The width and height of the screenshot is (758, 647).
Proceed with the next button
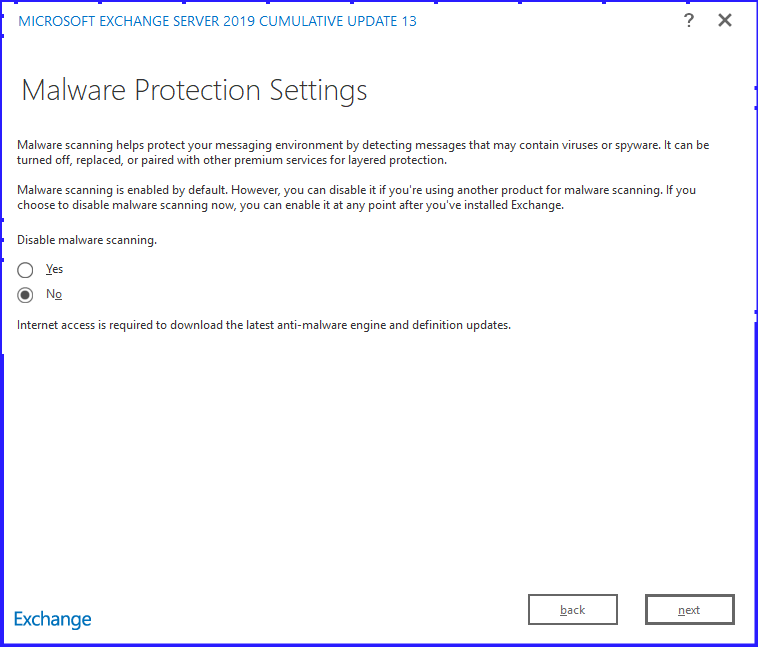click(689, 610)
